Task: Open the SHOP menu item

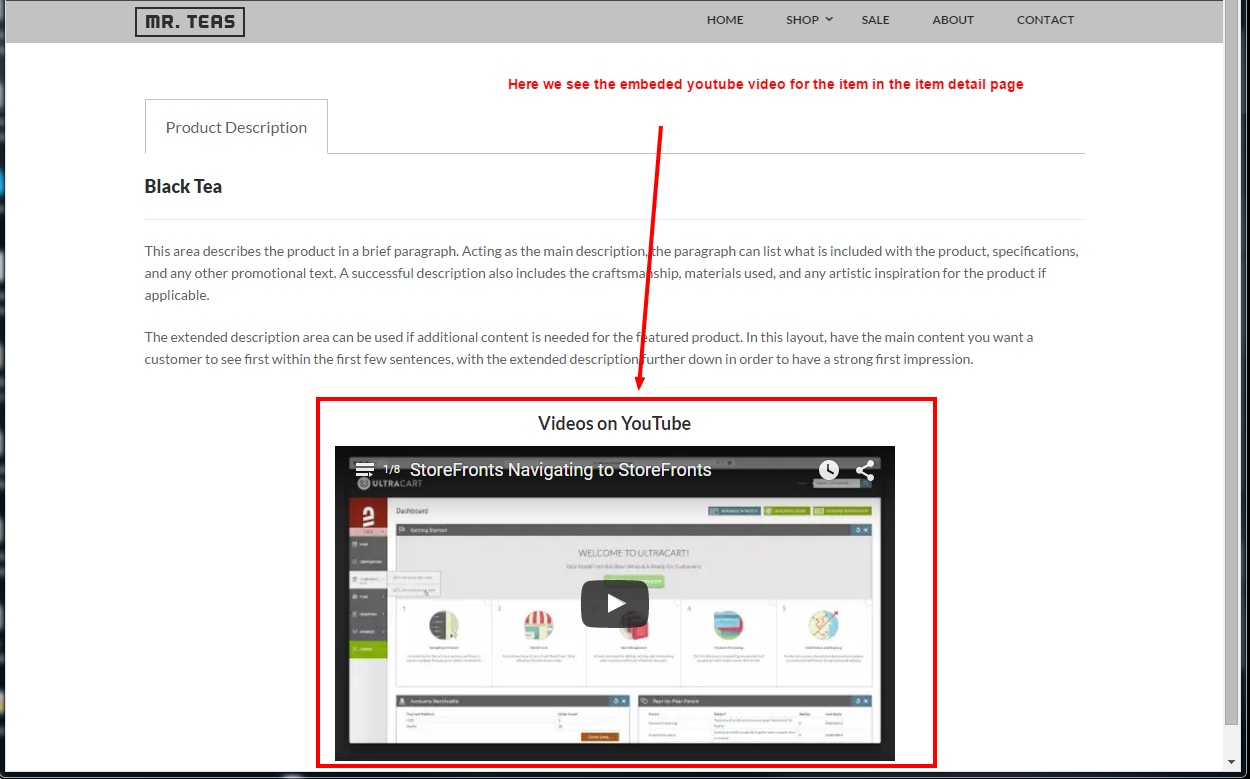Action: pos(802,20)
